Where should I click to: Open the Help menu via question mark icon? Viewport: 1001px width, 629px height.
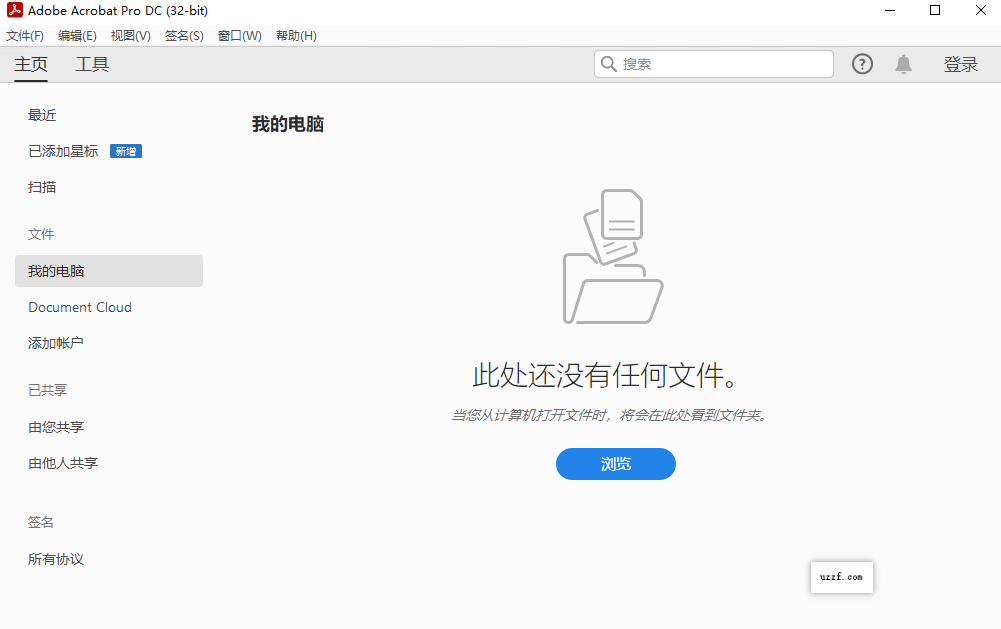(862, 63)
